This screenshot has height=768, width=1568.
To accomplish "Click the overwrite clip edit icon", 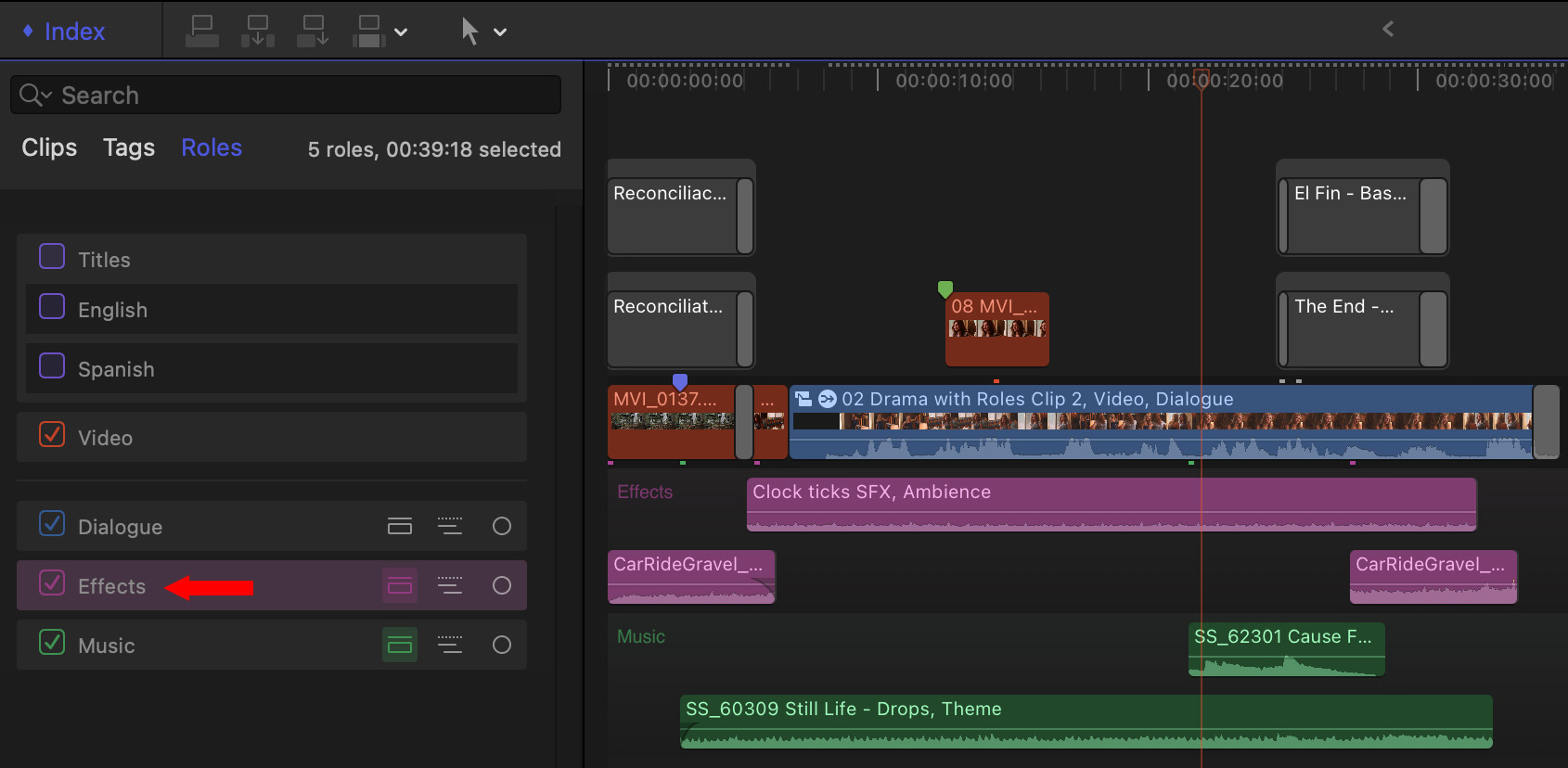I will tap(369, 31).
